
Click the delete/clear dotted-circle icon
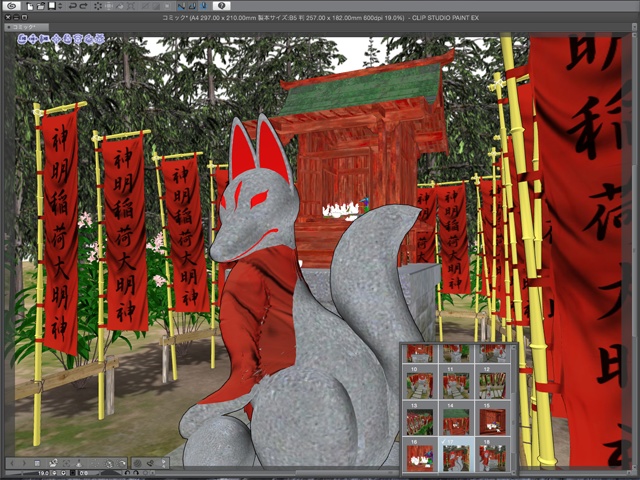coord(98,6)
